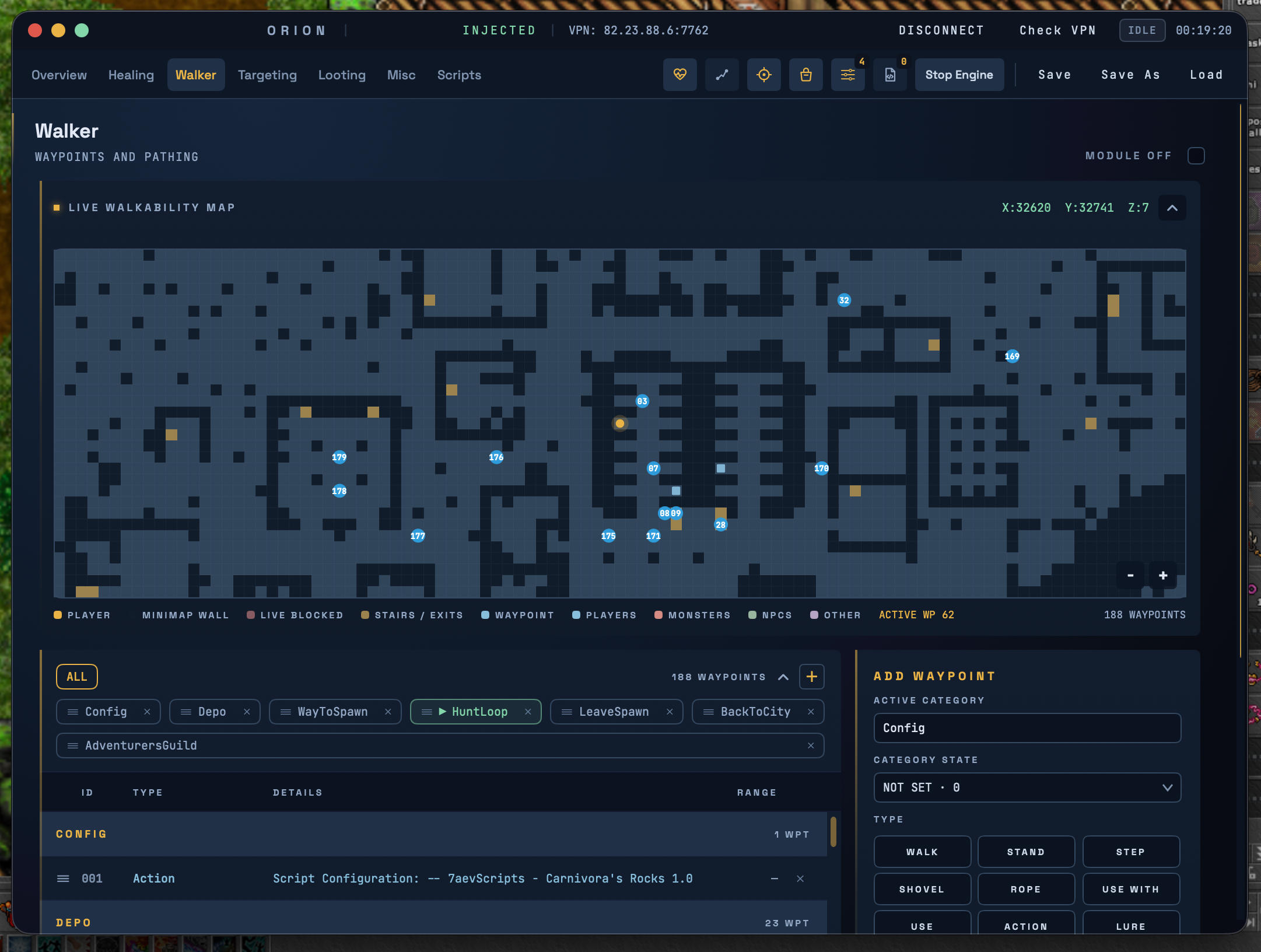This screenshot has width=1261, height=952.
Task: Switch to the Overview tab
Action: [59, 75]
